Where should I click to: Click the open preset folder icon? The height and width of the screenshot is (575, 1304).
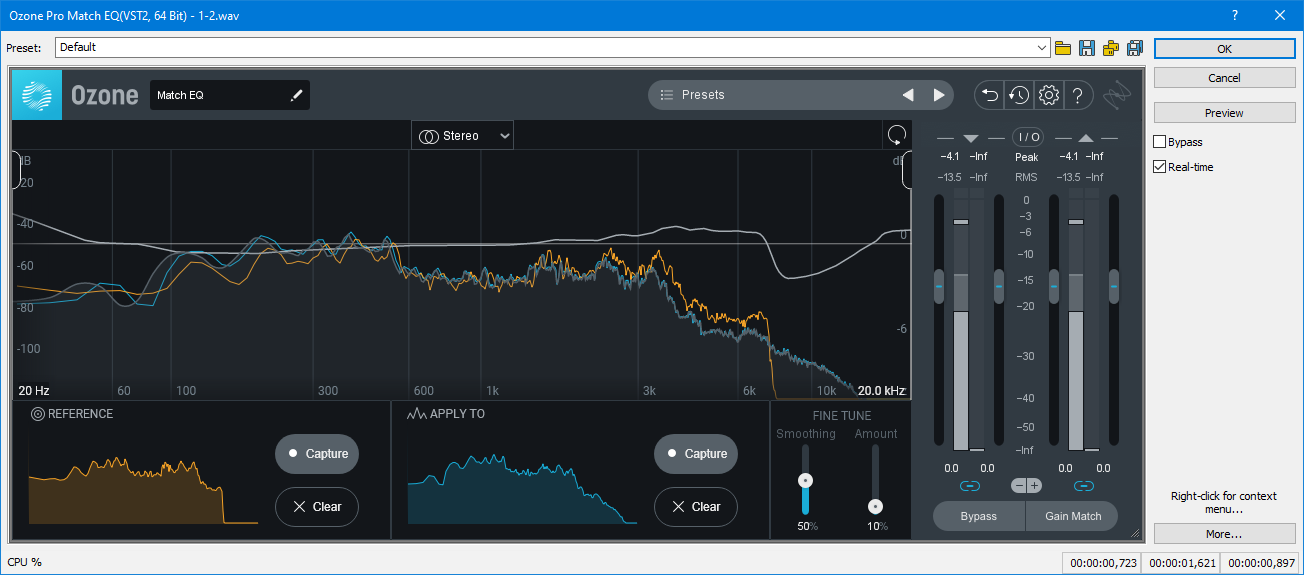pos(1063,48)
